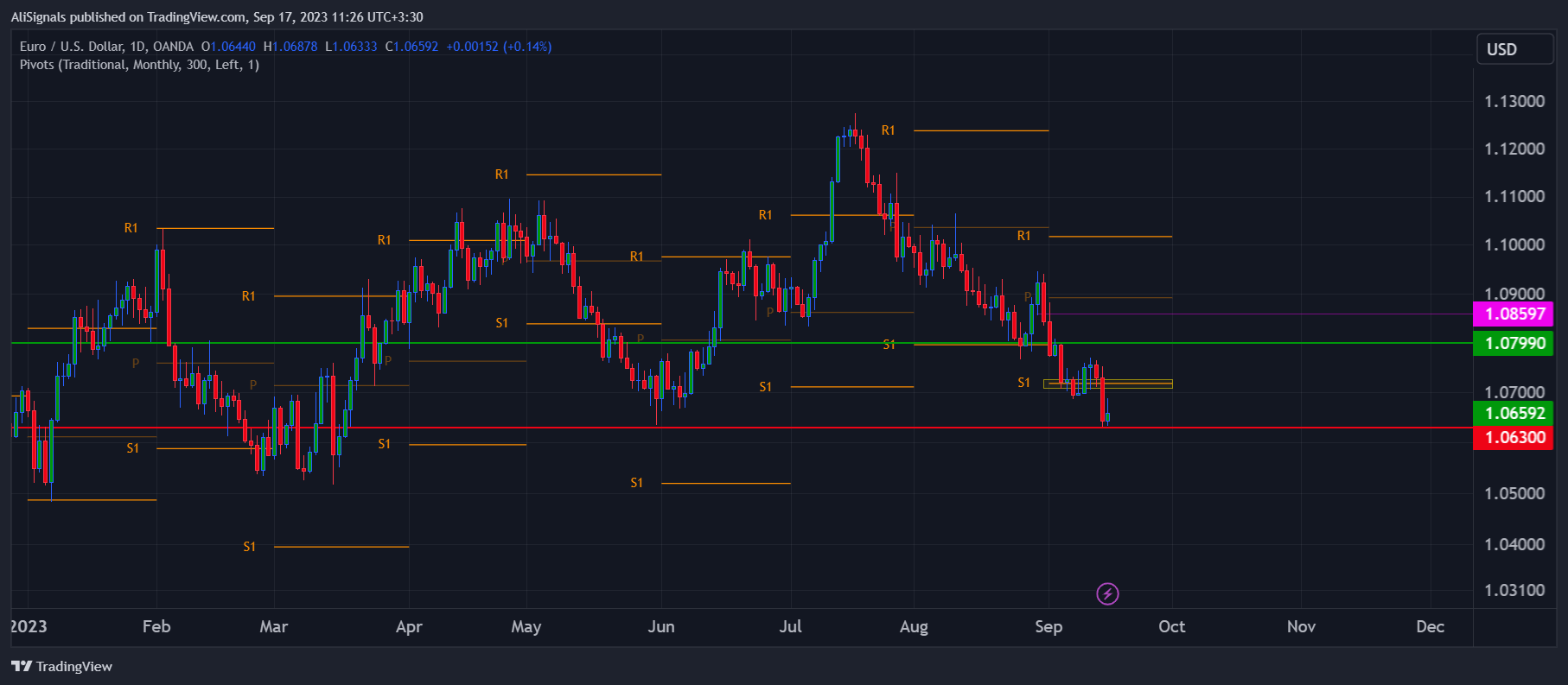Viewport: 1568px width, 685px height.
Task: Click the Jul label on time axis
Action: (x=790, y=627)
